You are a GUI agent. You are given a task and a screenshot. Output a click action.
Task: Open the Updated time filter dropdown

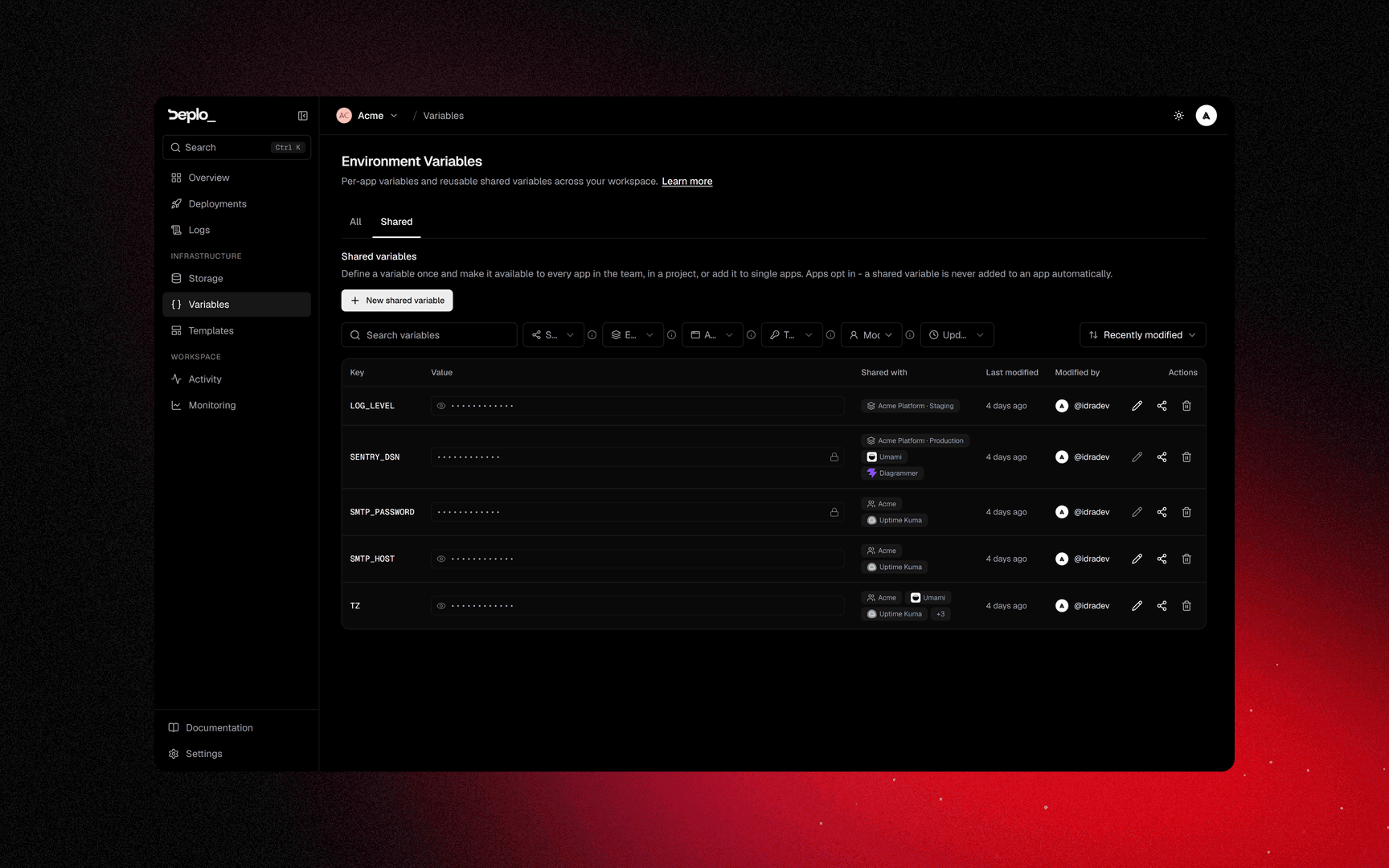[x=957, y=335]
